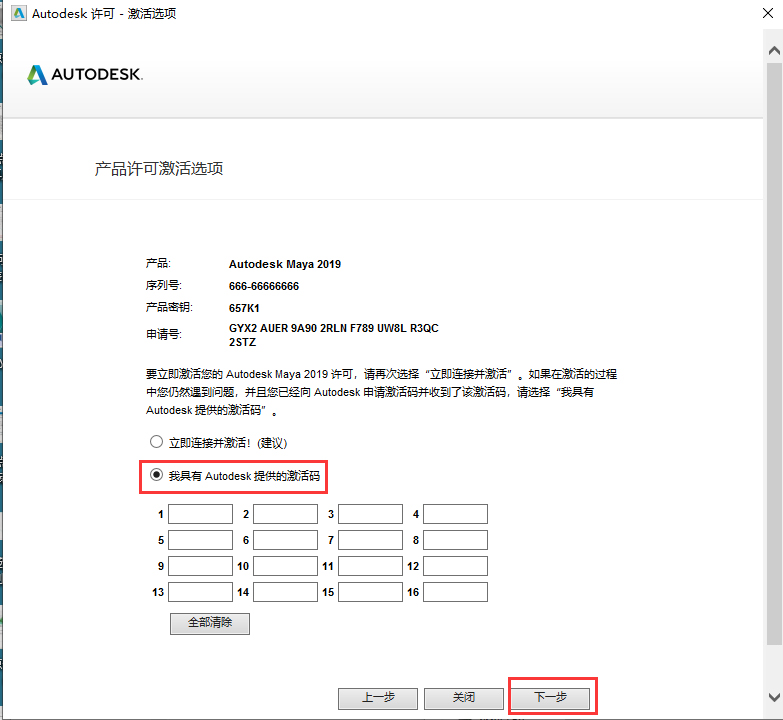Click the 关闭 close button
The image size is (783, 720).
[464, 698]
